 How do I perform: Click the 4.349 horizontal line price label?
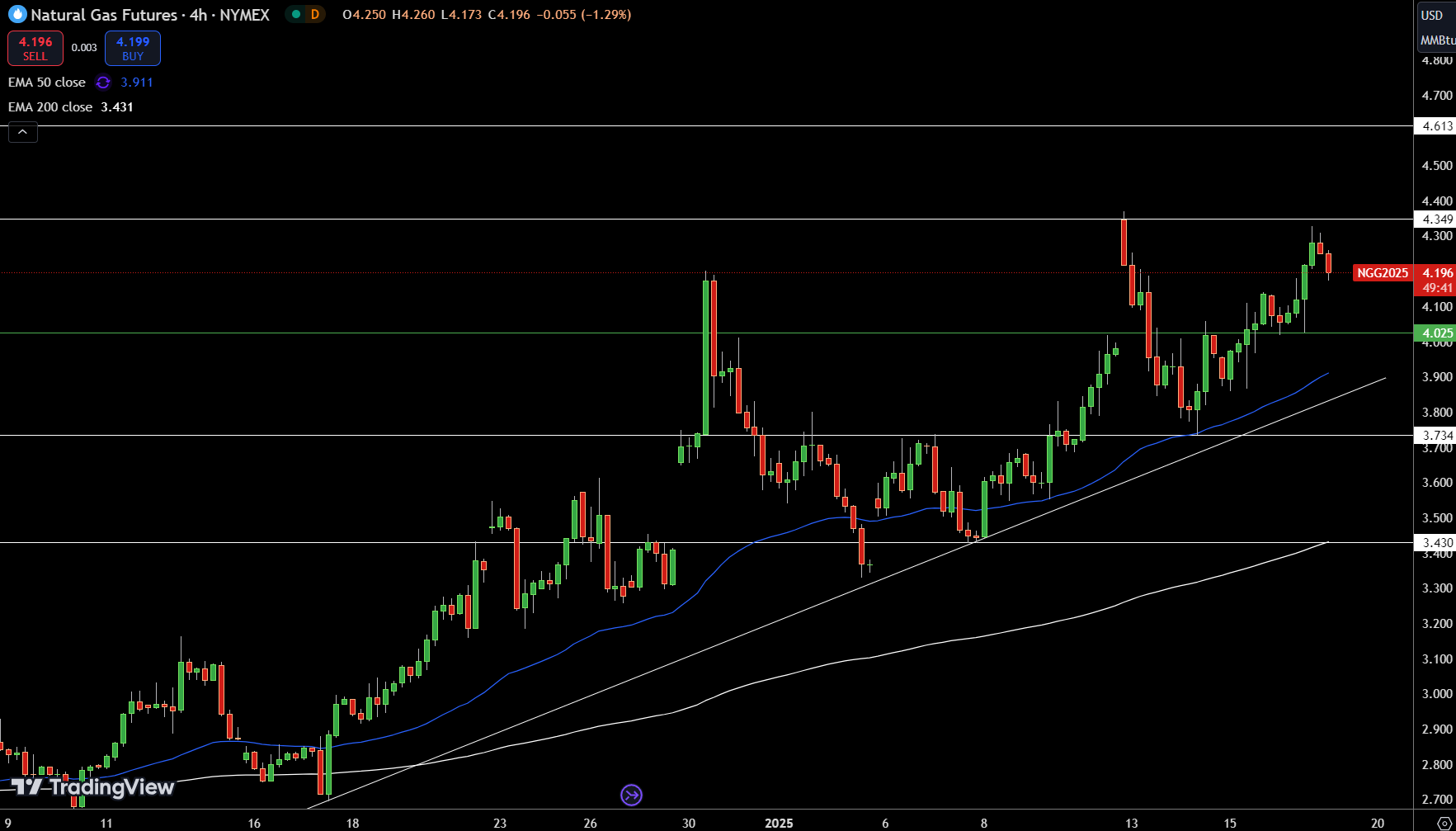point(1436,220)
